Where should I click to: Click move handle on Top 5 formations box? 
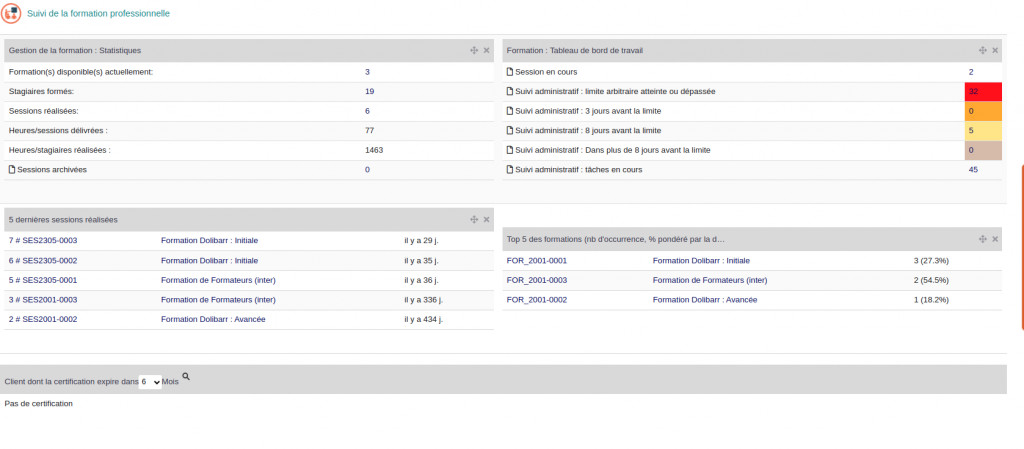(983, 239)
